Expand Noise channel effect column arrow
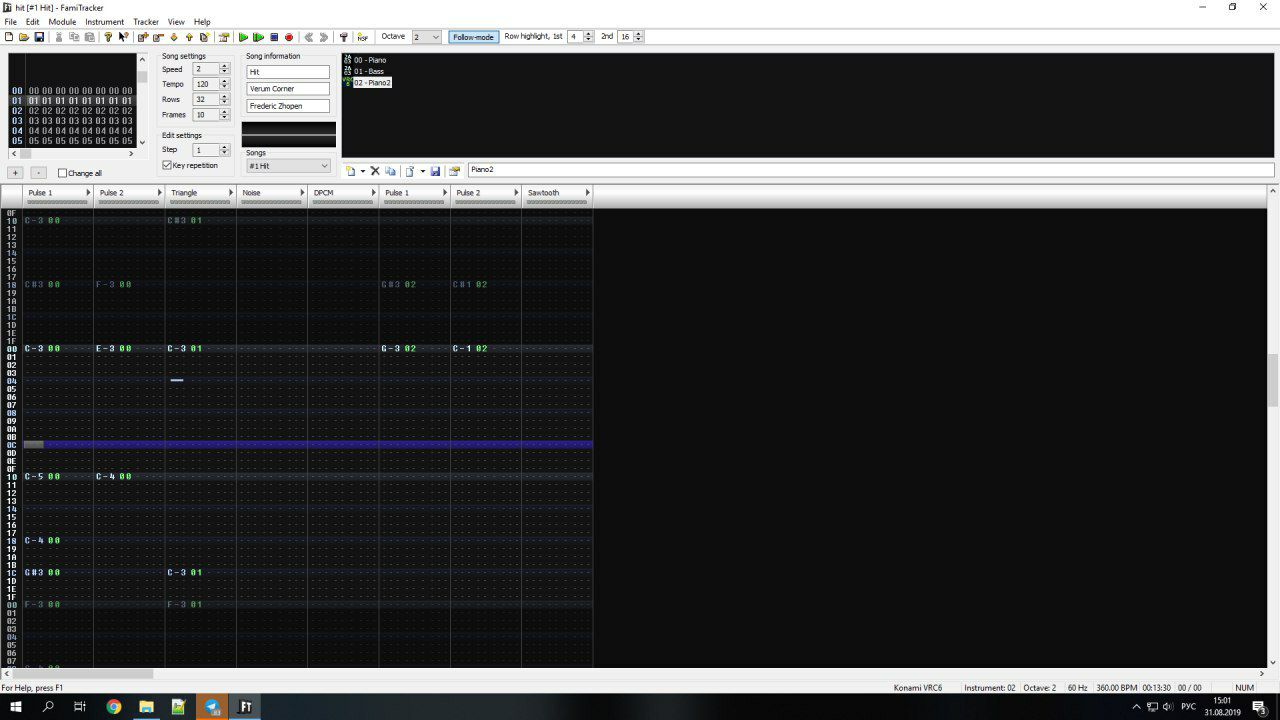1280x720 pixels. 302,192
